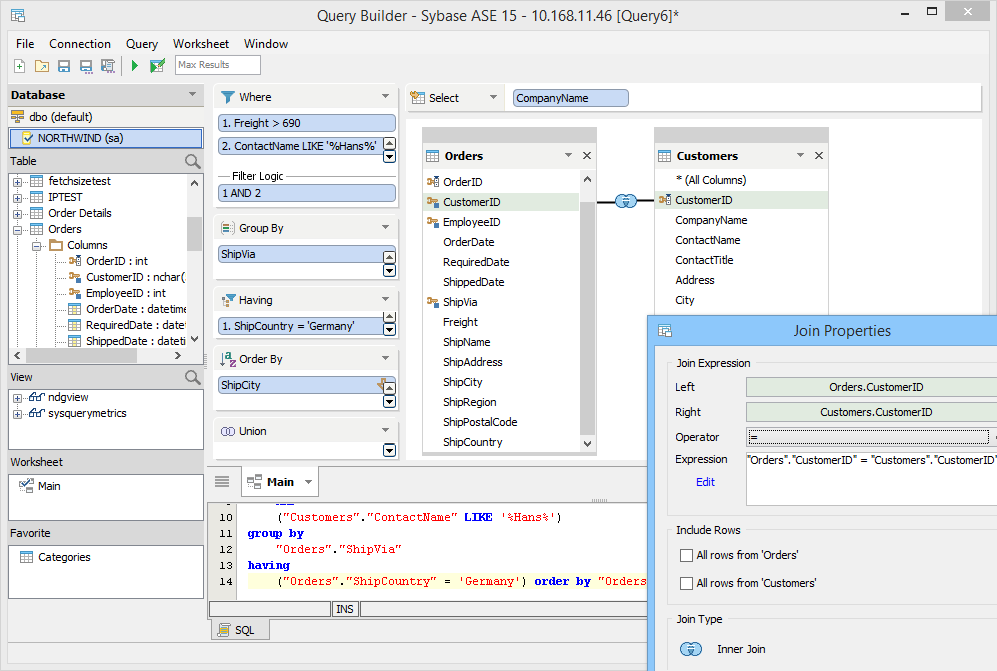Click the Where funnel icon
Screen dimensions: 997x671
click(x=227, y=97)
